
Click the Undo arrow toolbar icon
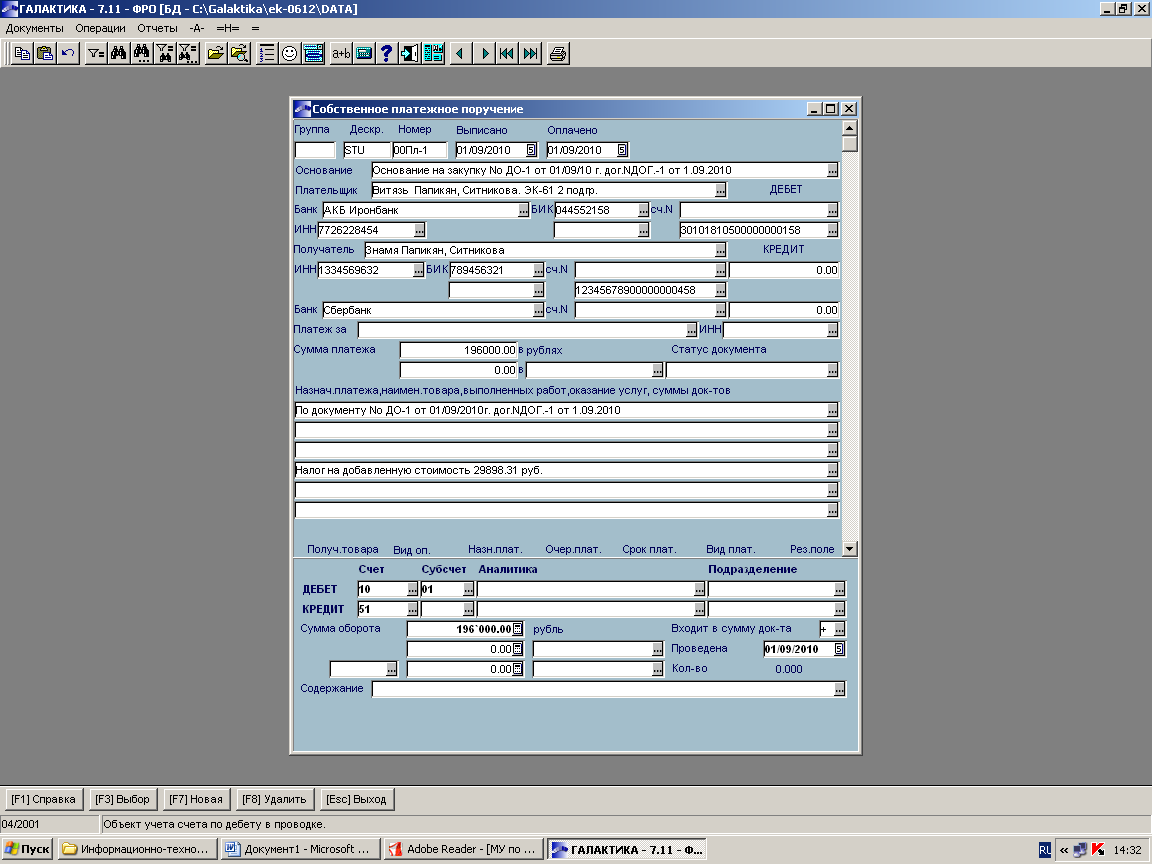coord(68,54)
